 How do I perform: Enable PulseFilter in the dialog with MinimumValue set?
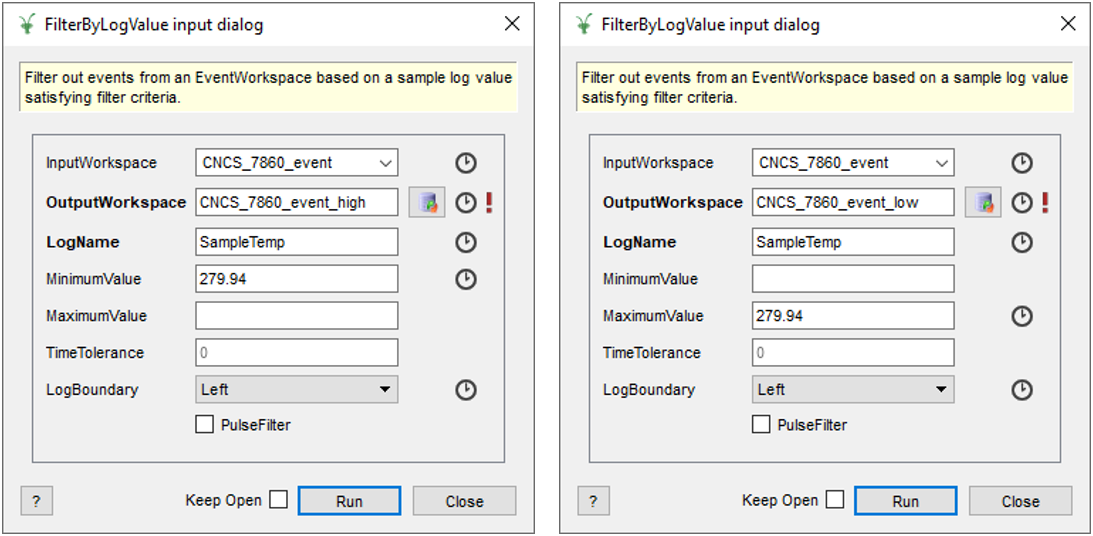pyautogui.click(x=205, y=425)
